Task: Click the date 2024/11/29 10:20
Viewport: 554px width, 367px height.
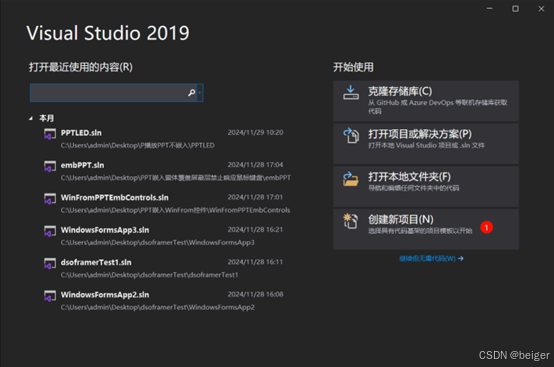Action: pos(255,132)
